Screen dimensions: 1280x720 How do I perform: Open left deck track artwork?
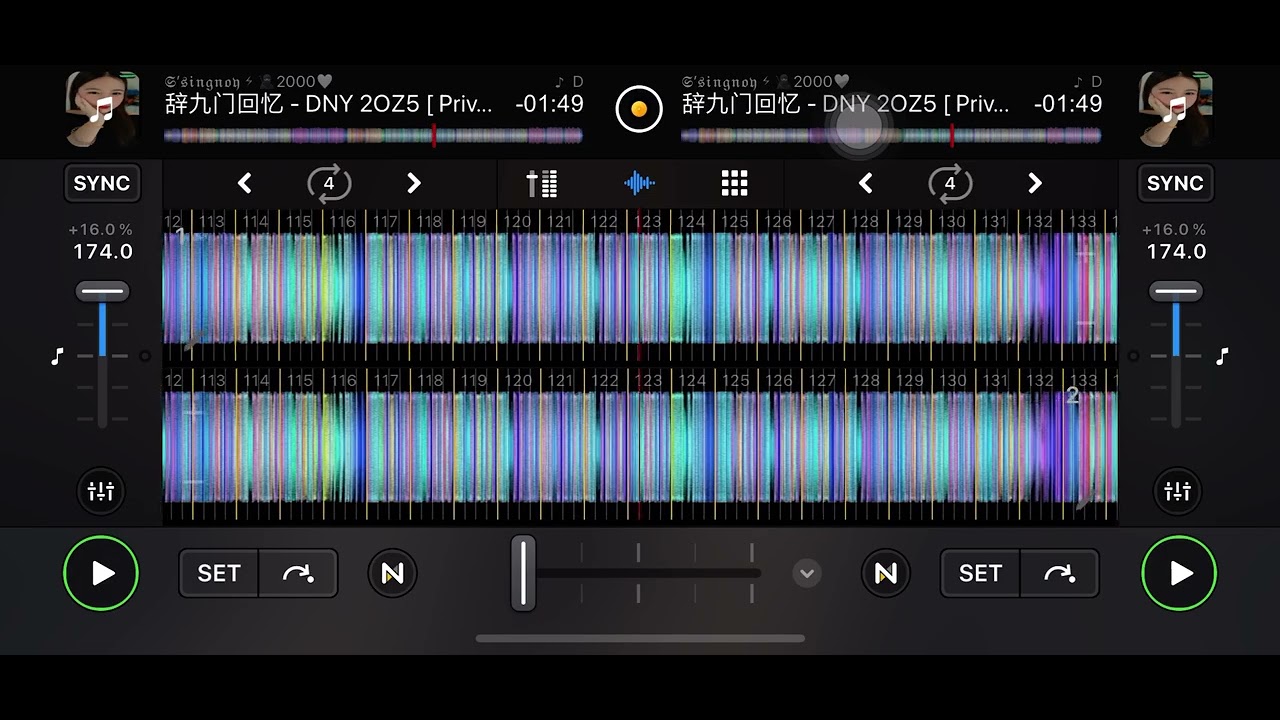[x=101, y=109]
